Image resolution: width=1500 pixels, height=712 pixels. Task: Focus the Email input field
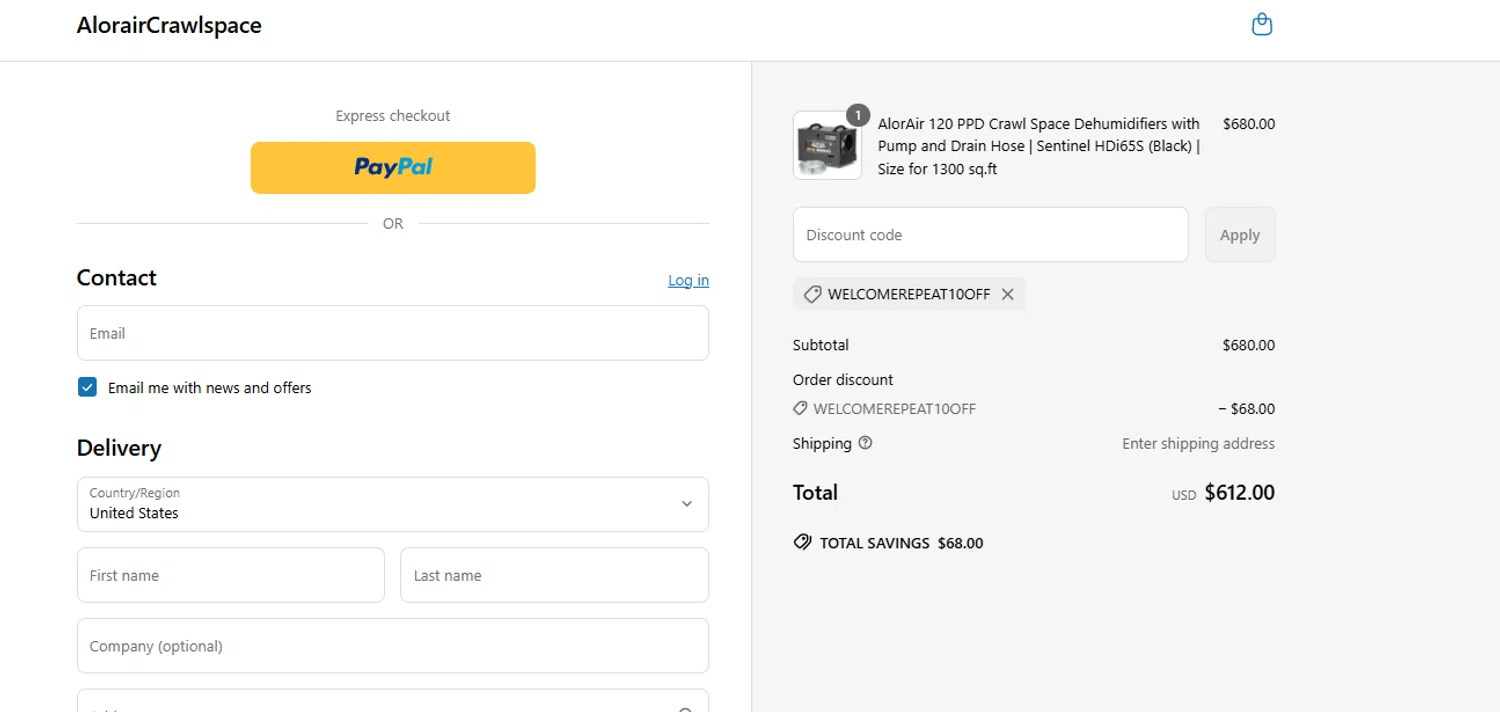coord(393,333)
